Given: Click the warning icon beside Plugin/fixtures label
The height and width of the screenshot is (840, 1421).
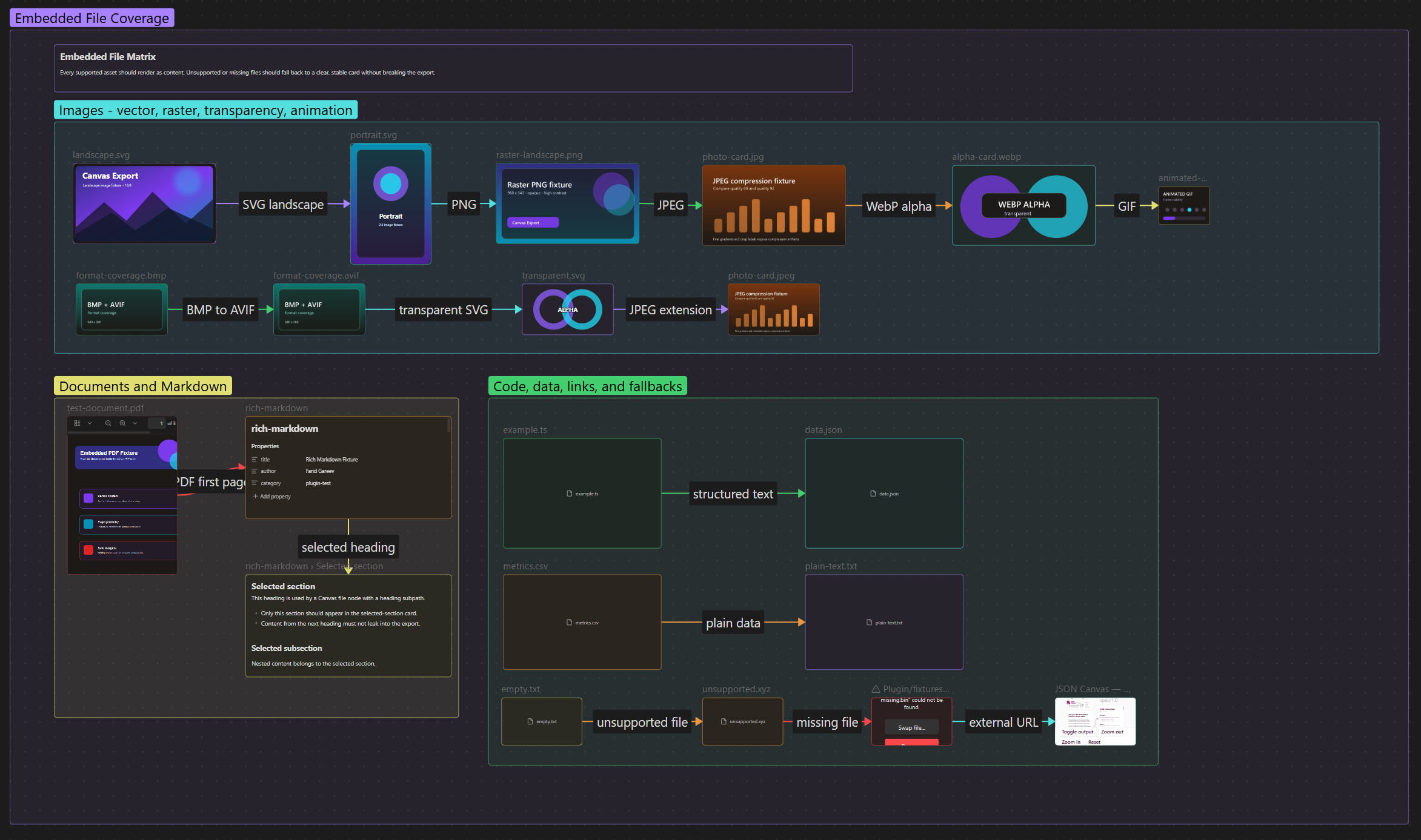Looking at the screenshot, I should 876,689.
